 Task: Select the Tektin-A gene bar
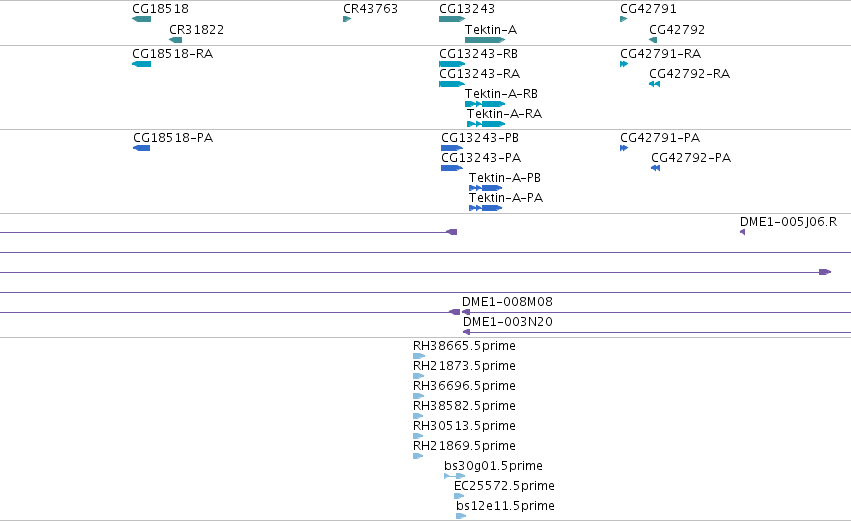click(x=485, y=40)
